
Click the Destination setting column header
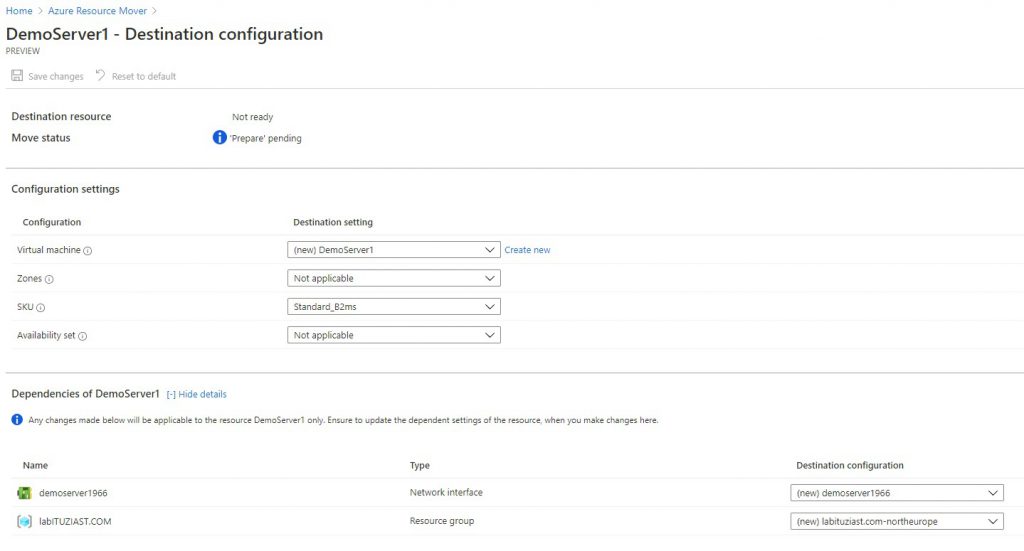(x=332, y=222)
